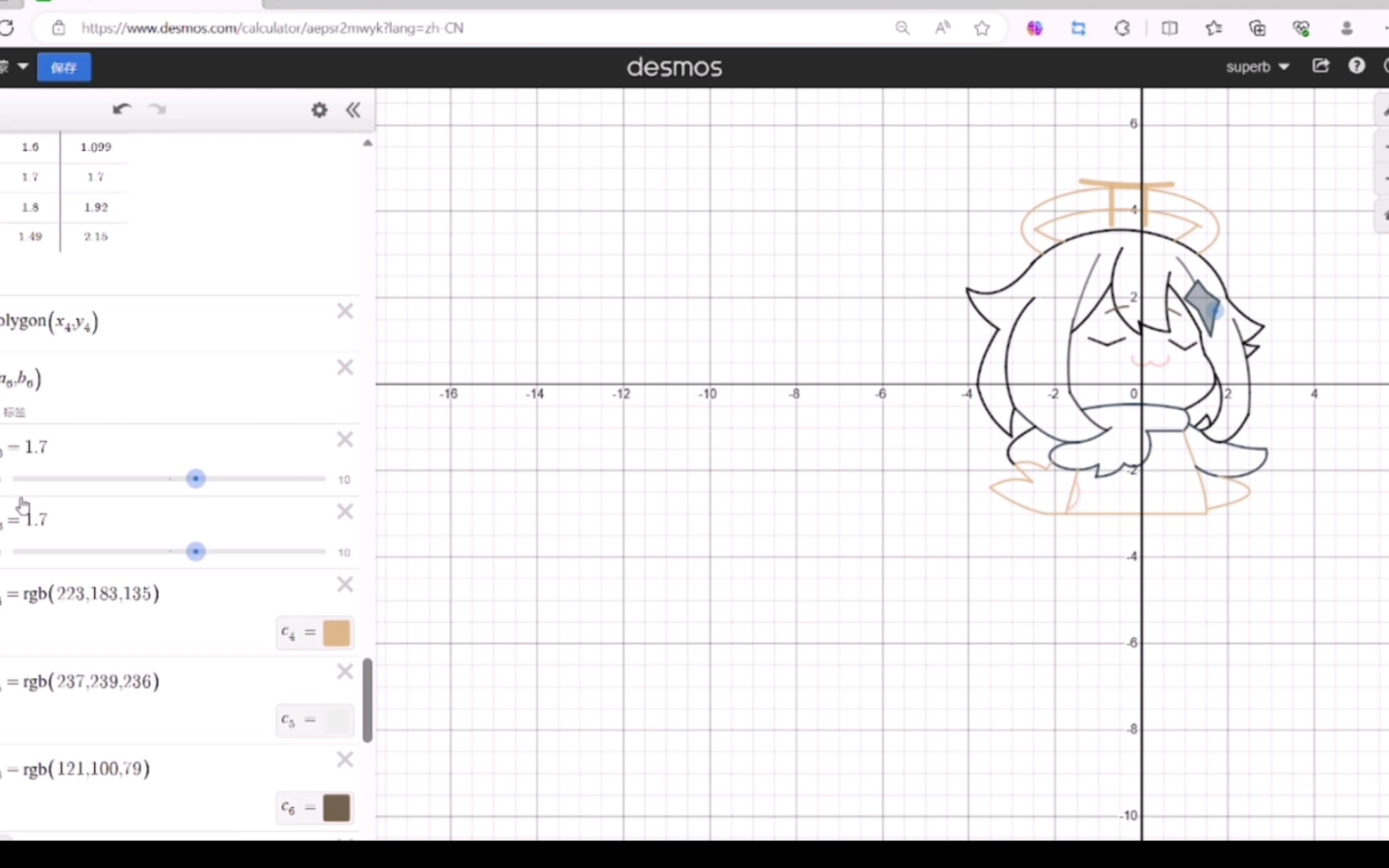Image resolution: width=1389 pixels, height=868 pixels.
Task: Click the expression list scrollbar thumb
Action: (x=367, y=700)
